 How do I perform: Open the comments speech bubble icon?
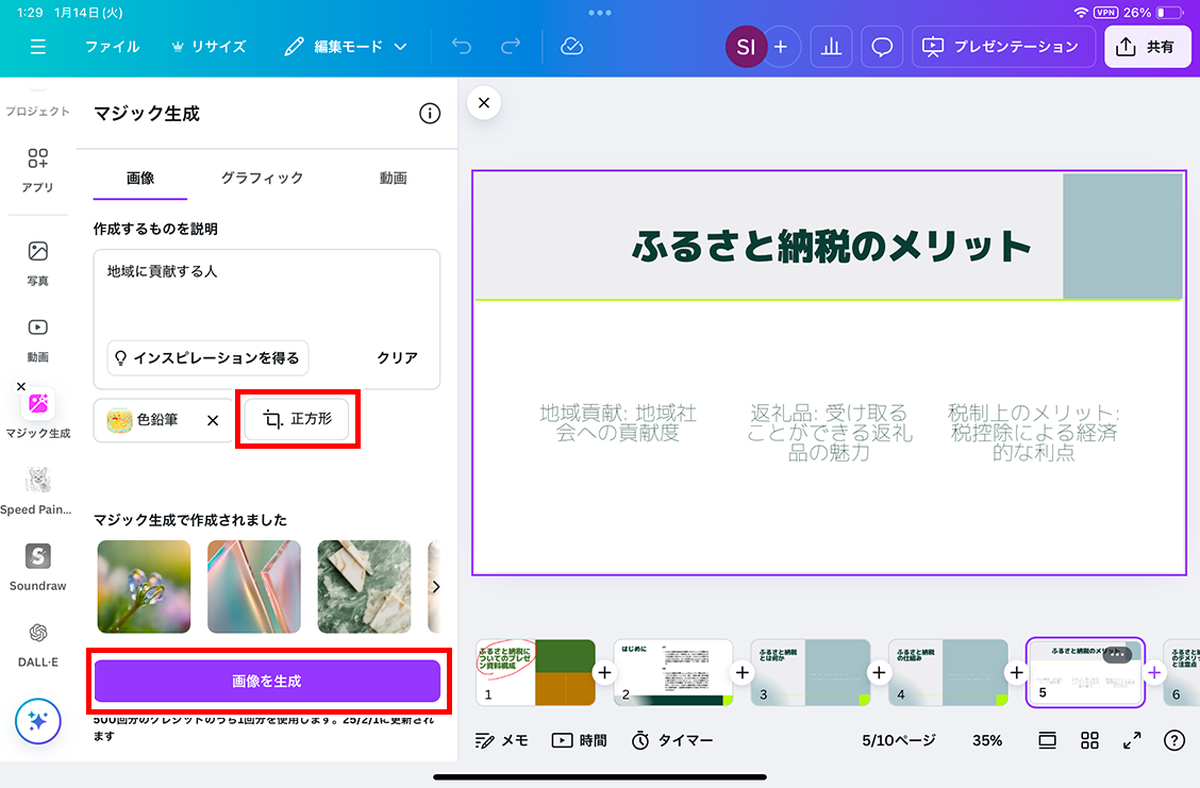882,47
